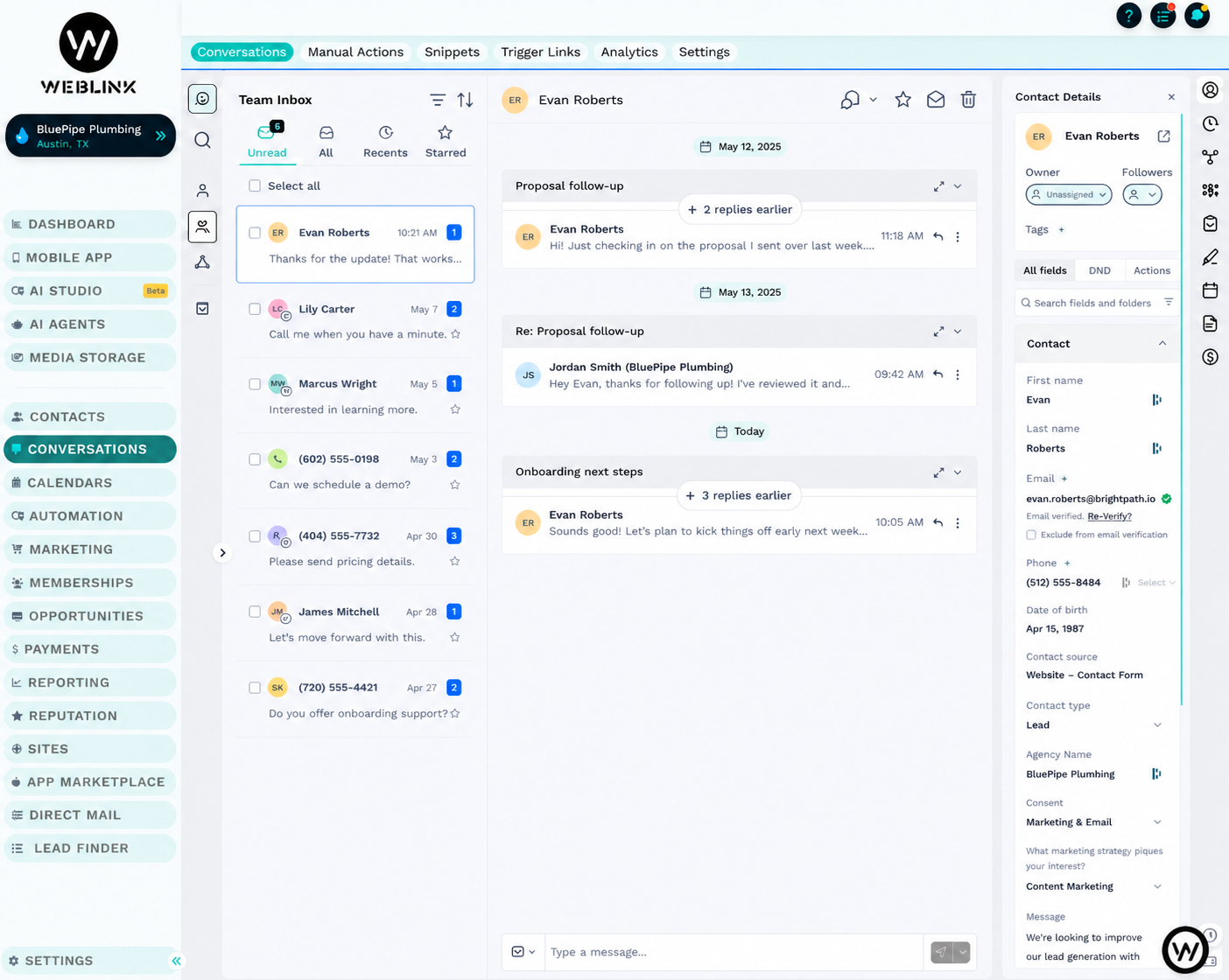This screenshot has width=1229, height=980.
Task: Click the Re-Verify? email link
Action: click(1109, 516)
